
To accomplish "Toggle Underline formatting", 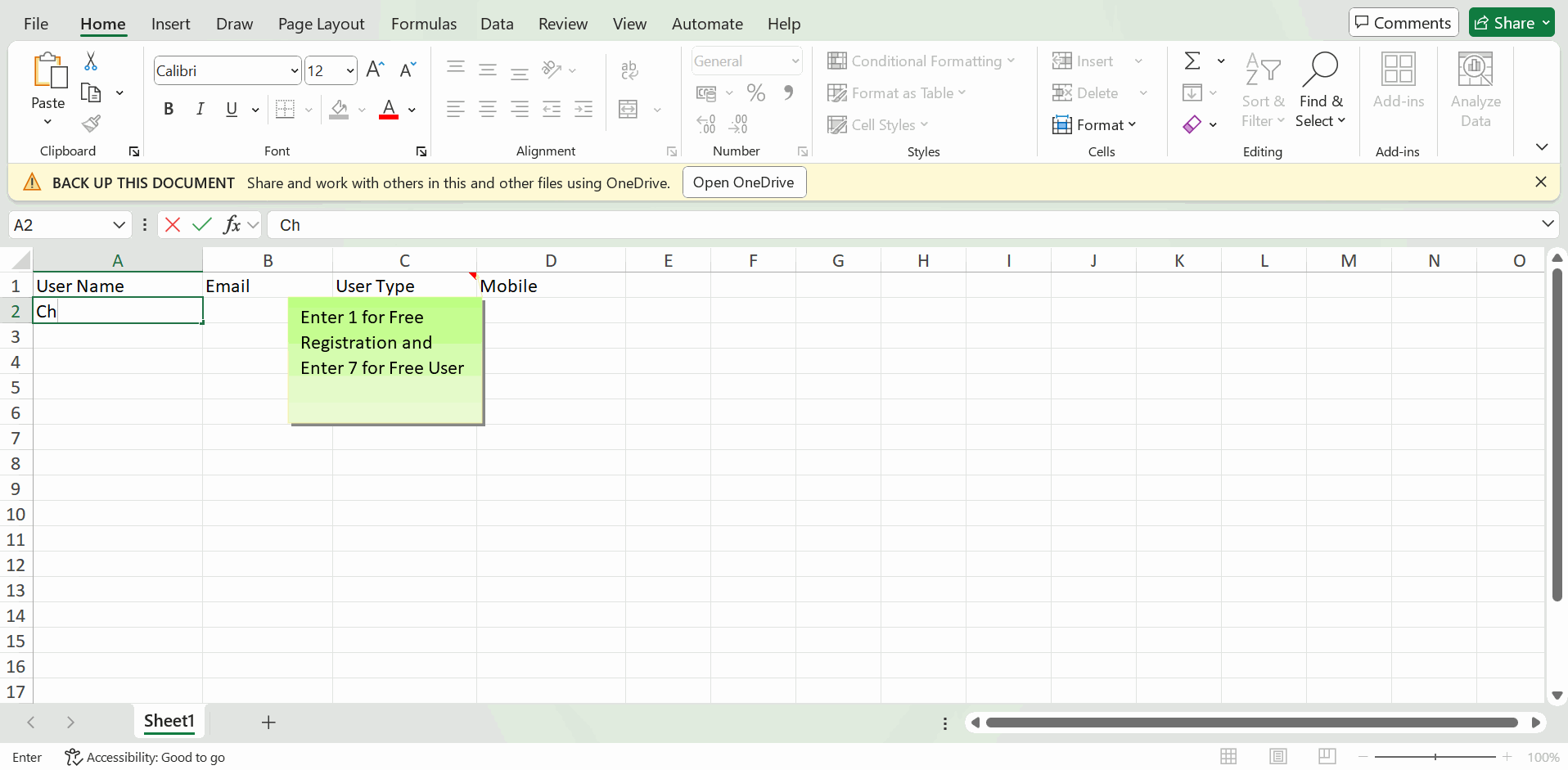I will pyautogui.click(x=232, y=109).
